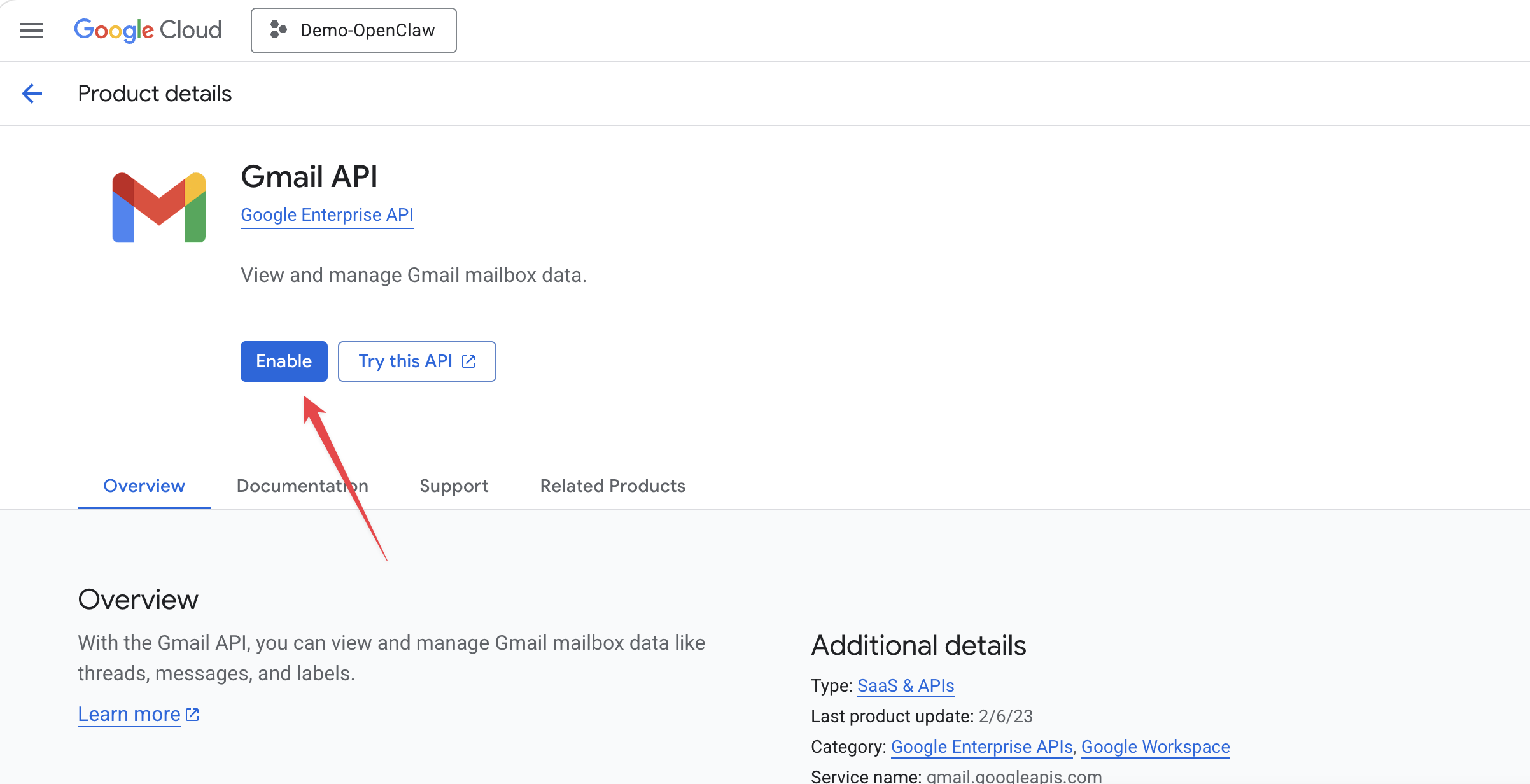Enable the Gmail API
Image resolution: width=1530 pixels, height=784 pixels.
coord(283,361)
